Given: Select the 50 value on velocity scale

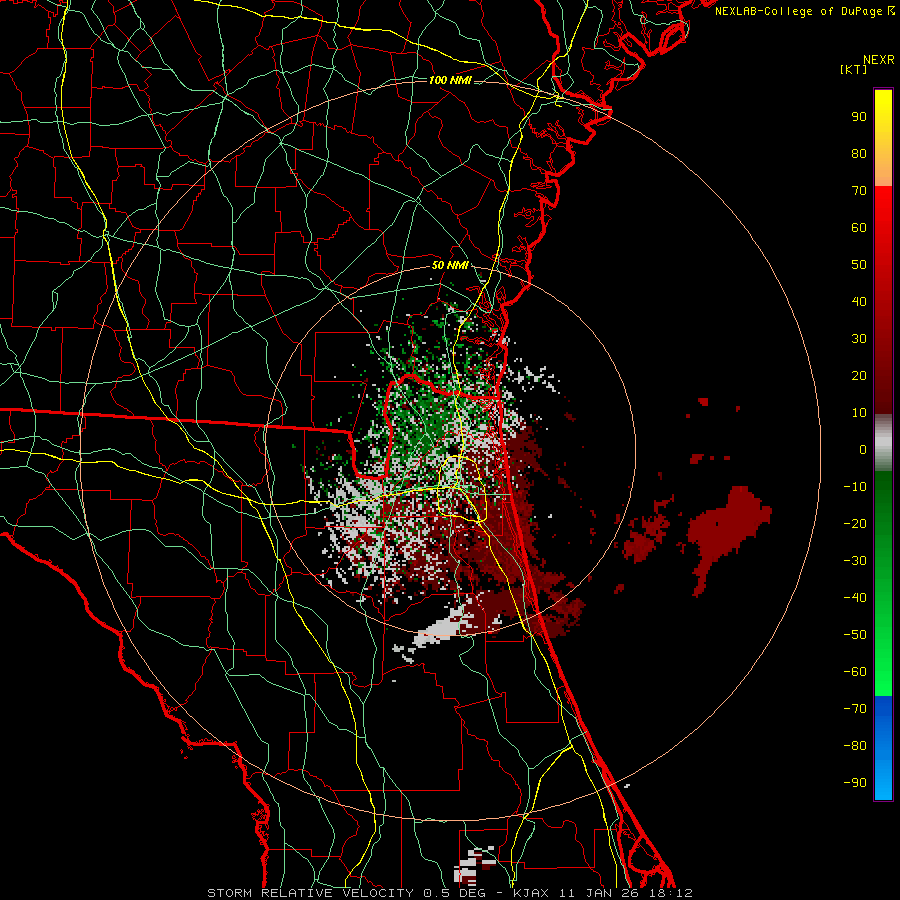Looking at the screenshot, I should click(x=859, y=265).
